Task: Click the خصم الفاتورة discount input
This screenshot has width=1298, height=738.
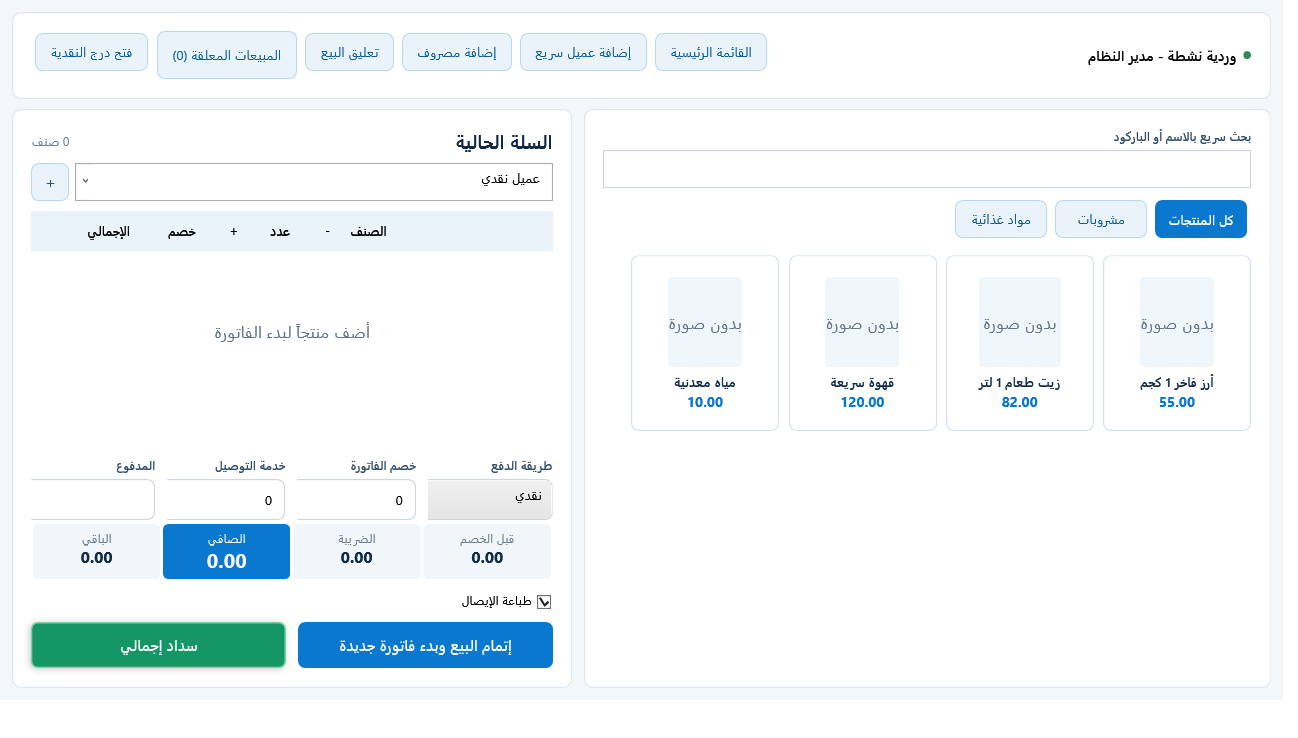Action: (356, 499)
